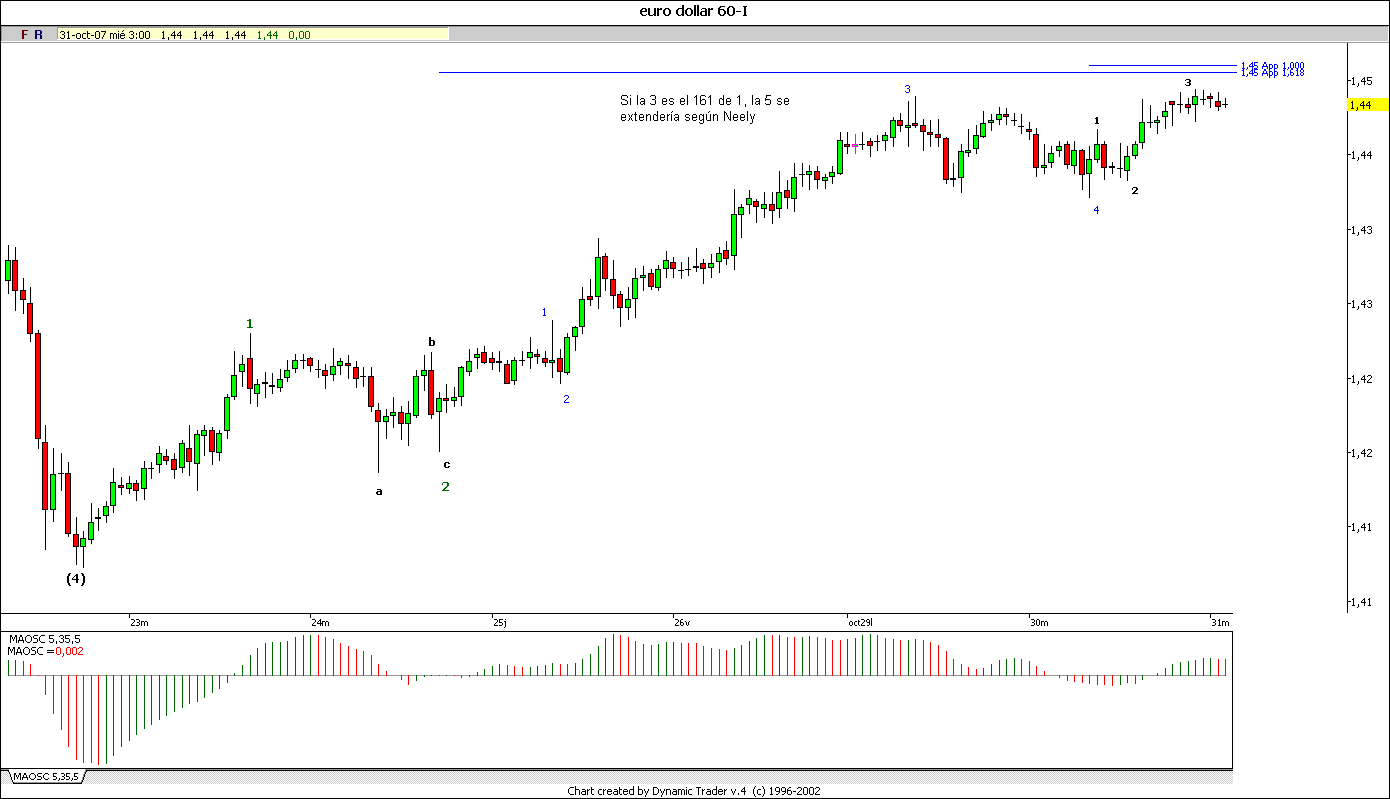Click the MAOSC 5,35,5 label in indicator pane
Viewport: 1390px width, 799px height.
pos(45,639)
